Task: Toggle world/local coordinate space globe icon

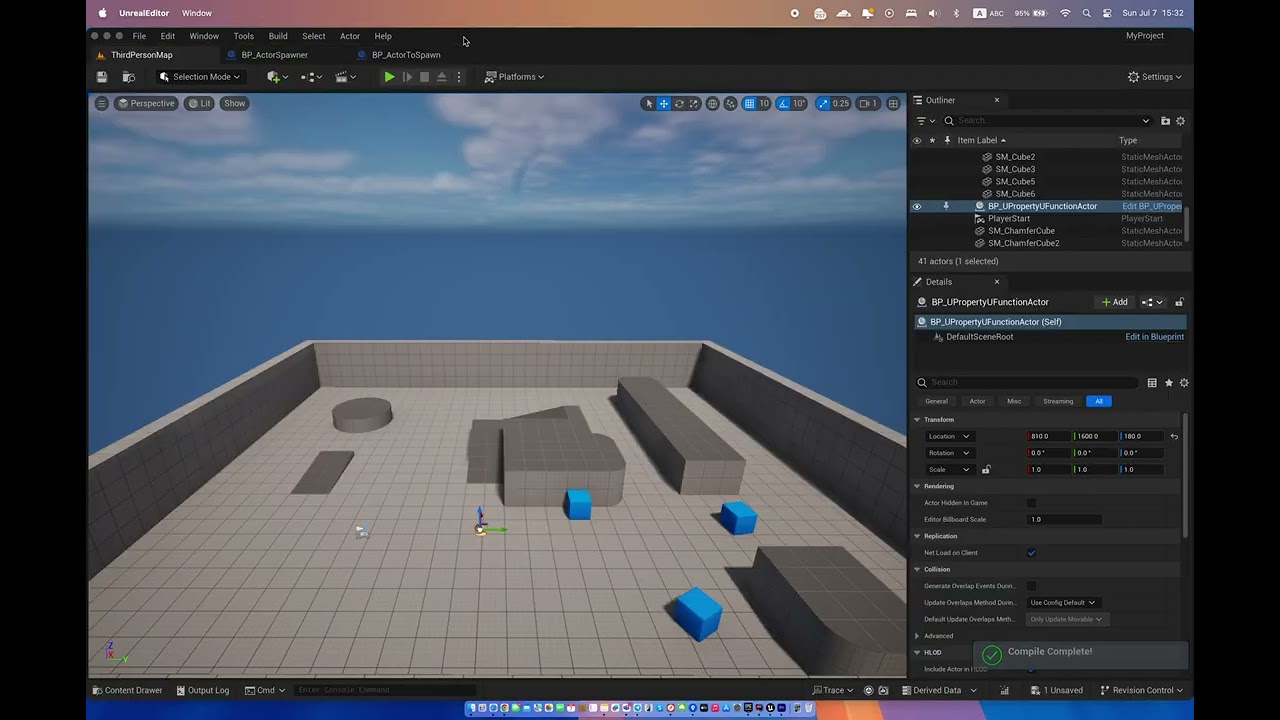Action: (713, 103)
